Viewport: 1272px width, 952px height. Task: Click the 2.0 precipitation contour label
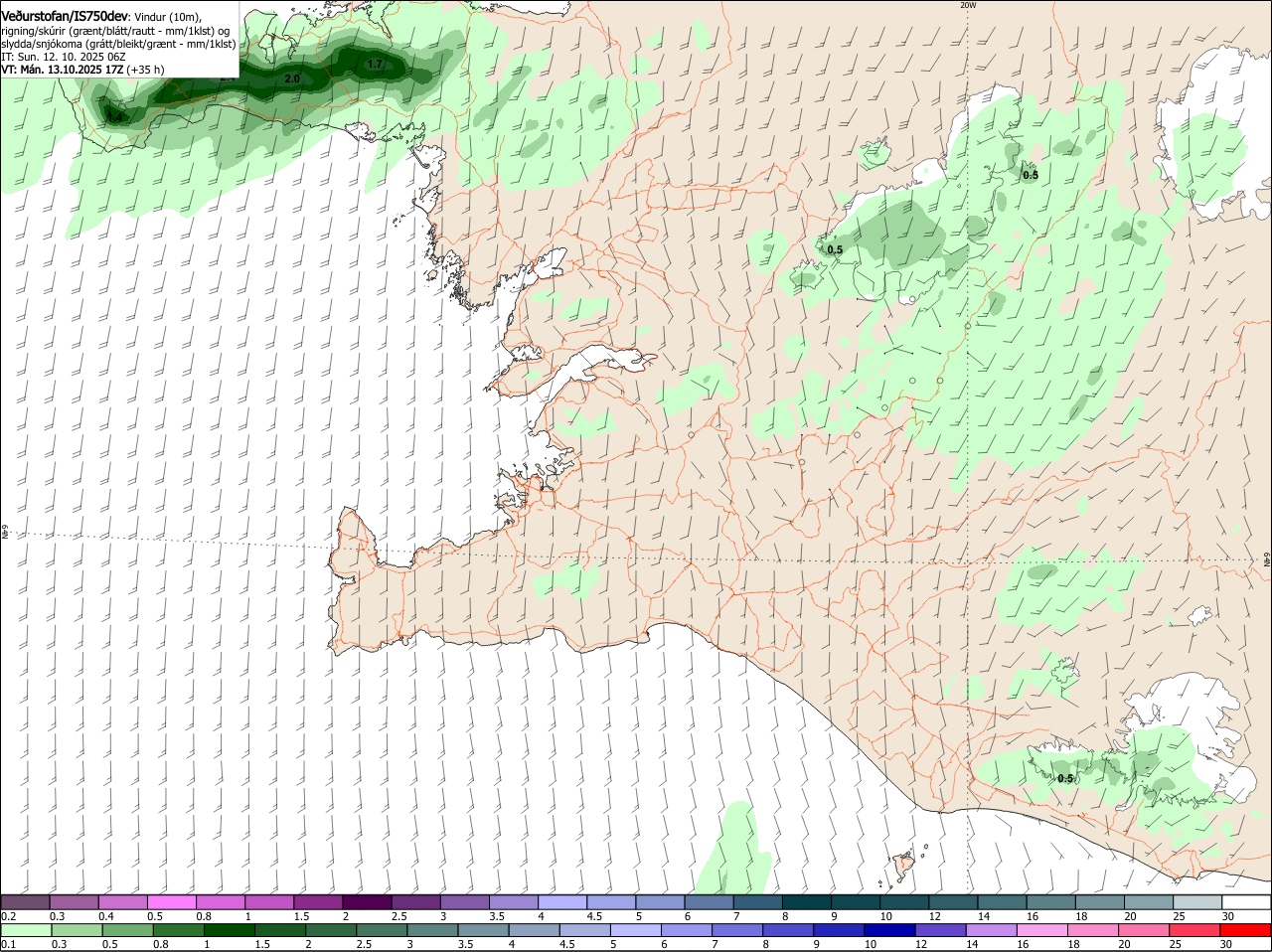pos(292,79)
